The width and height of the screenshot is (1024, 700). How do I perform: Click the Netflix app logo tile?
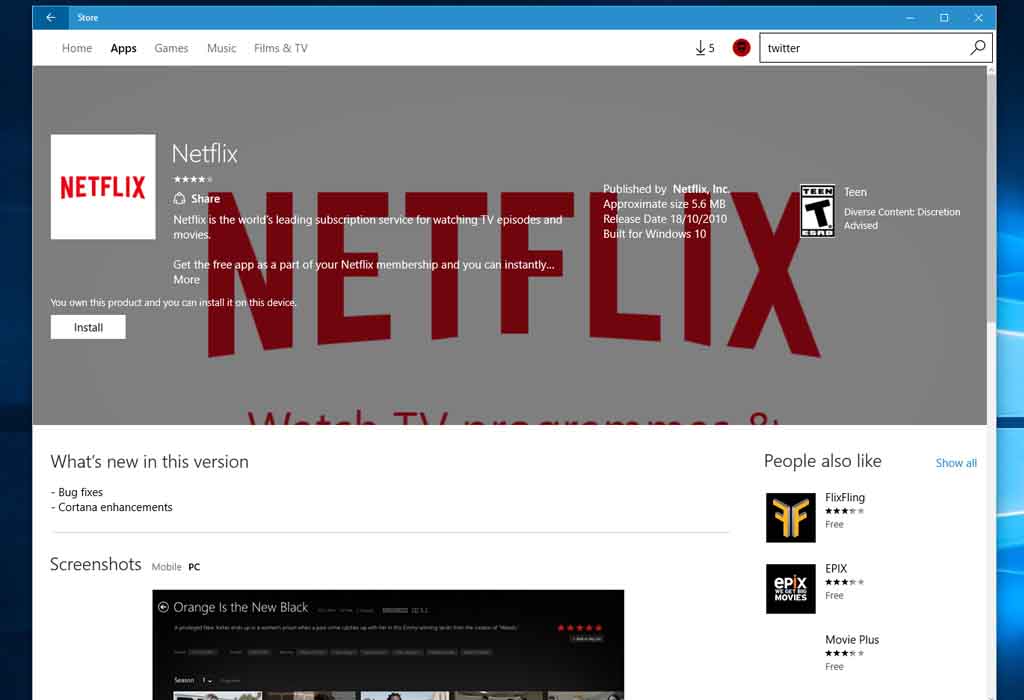(x=103, y=187)
